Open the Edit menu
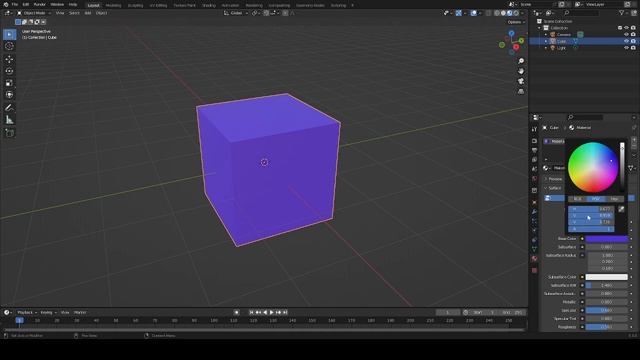Screen dimensions: 640x360 click(26, 4)
